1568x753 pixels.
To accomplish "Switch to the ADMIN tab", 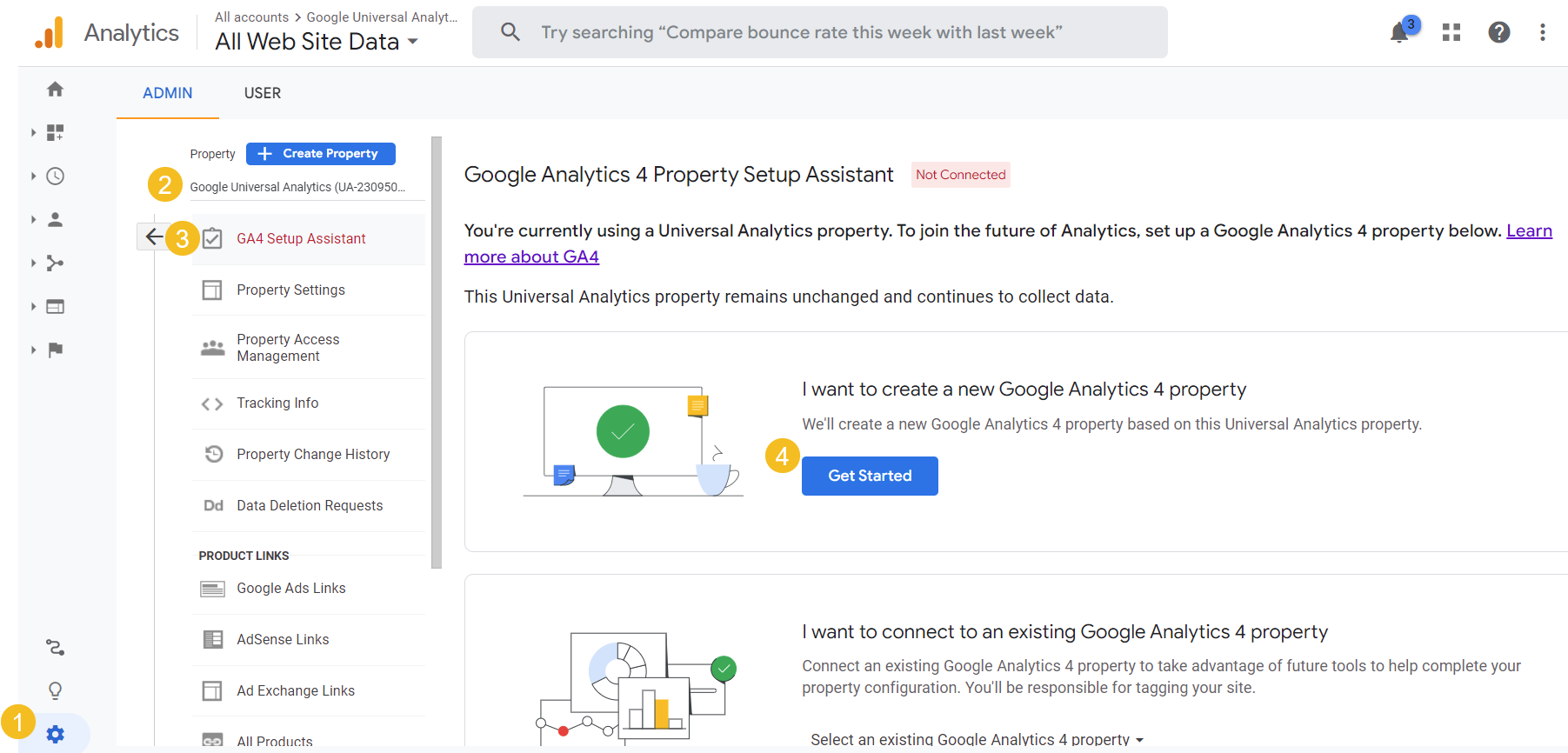I will tap(168, 93).
